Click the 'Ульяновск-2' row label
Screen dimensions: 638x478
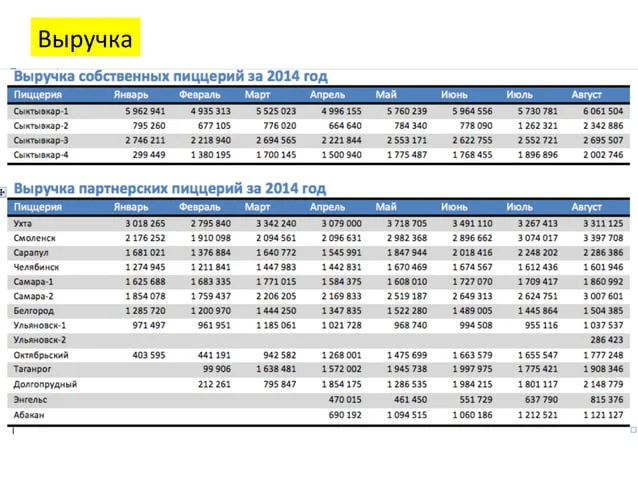pos(39,340)
